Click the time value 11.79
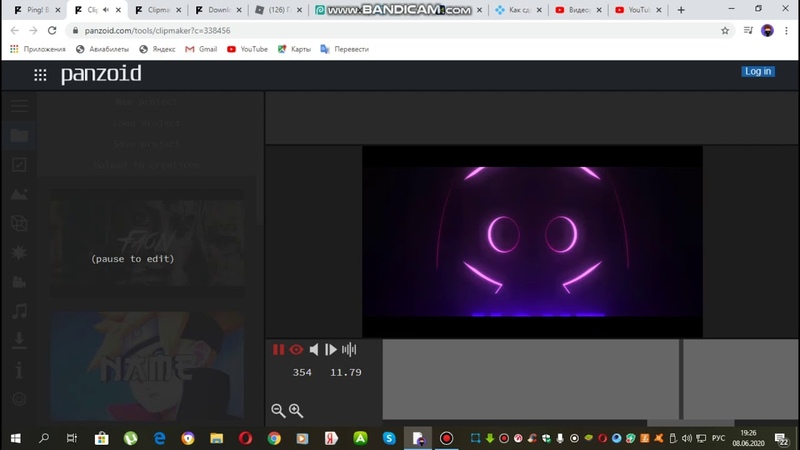Viewport: 800px width, 450px height. point(346,372)
